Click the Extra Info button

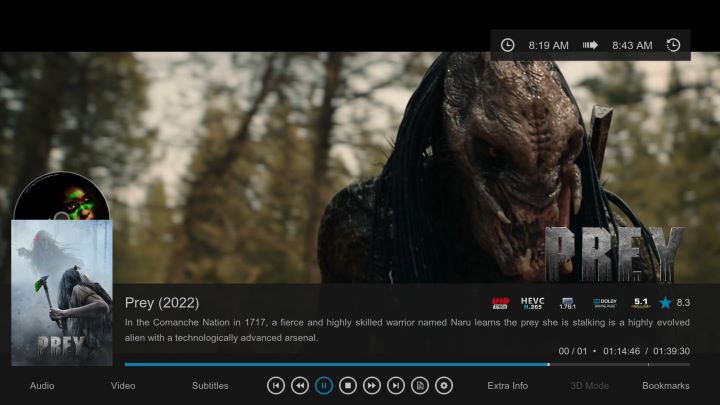pyautogui.click(x=508, y=385)
